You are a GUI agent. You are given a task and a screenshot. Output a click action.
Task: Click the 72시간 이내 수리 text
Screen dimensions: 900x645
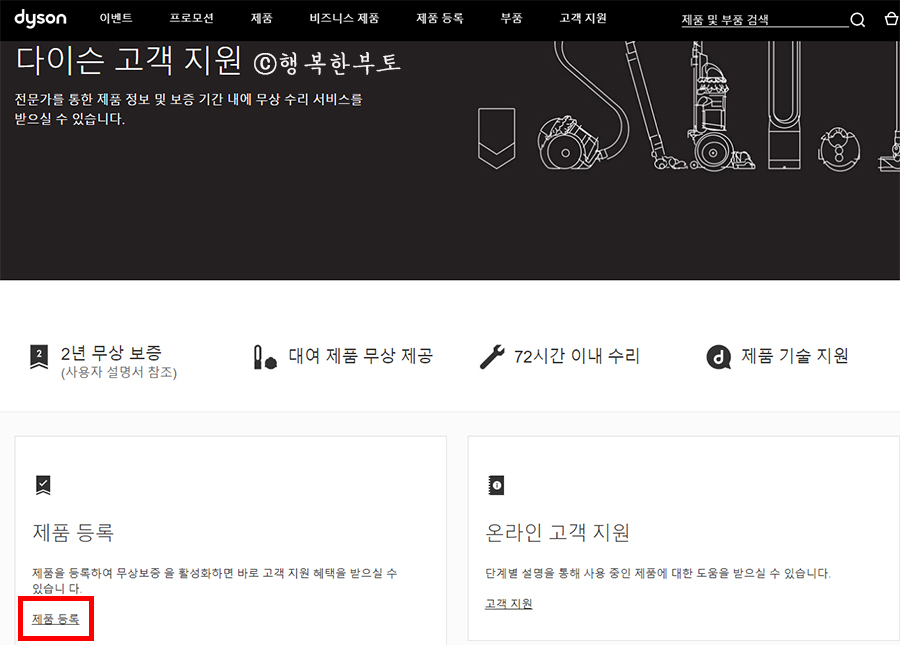click(576, 356)
